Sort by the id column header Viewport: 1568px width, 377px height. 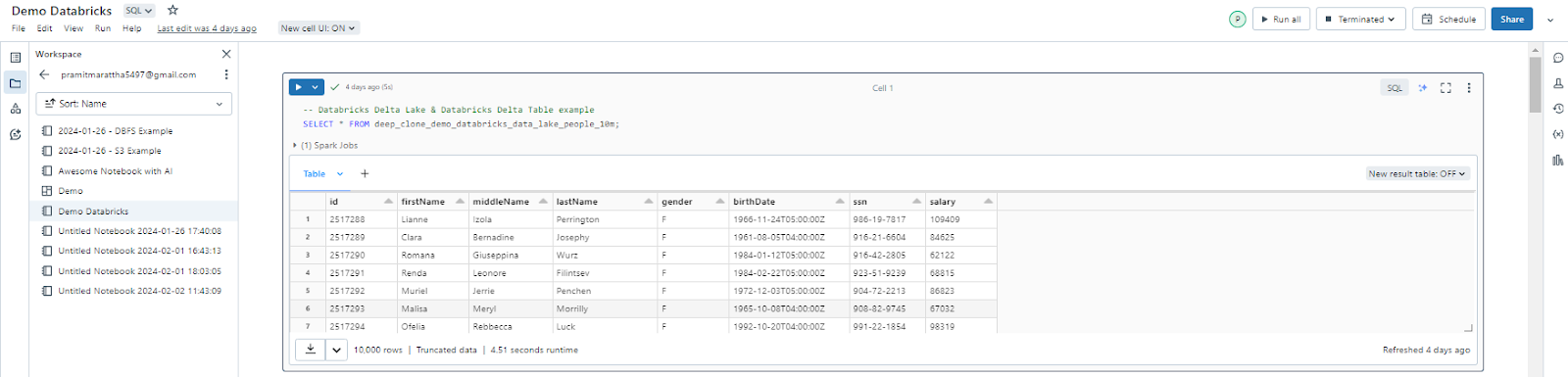tap(361, 201)
